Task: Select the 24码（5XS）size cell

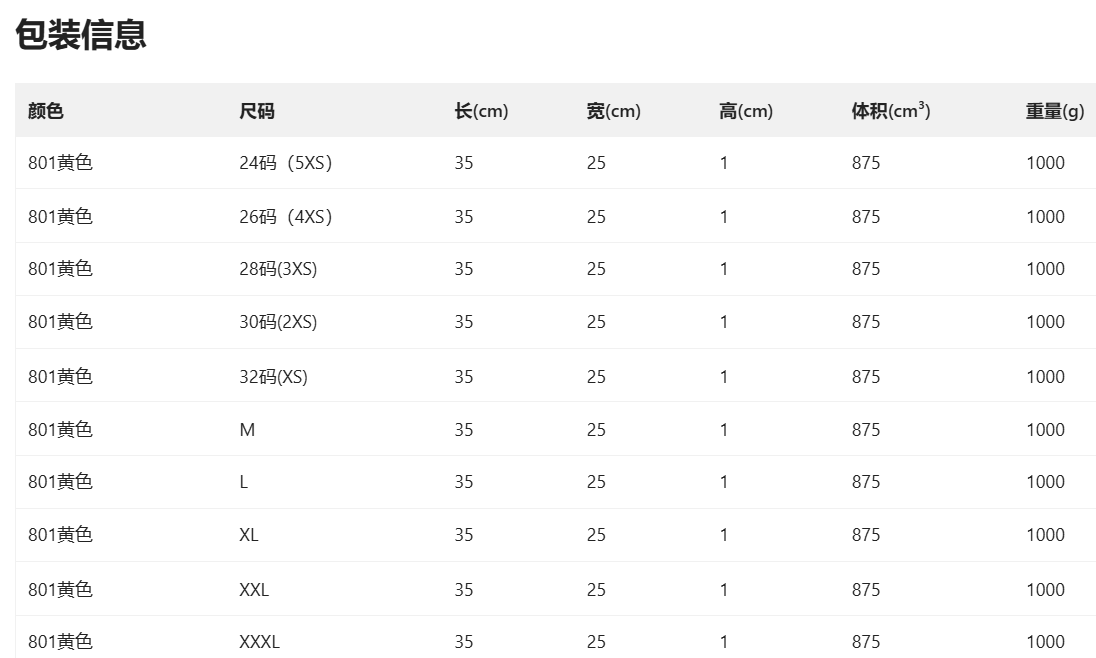Action: pos(285,163)
